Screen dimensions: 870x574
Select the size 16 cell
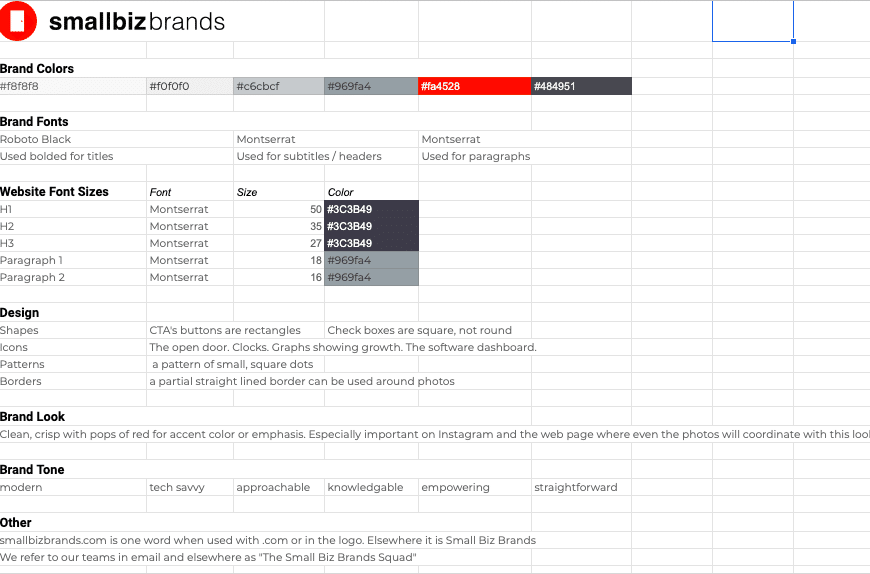(279, 277)
